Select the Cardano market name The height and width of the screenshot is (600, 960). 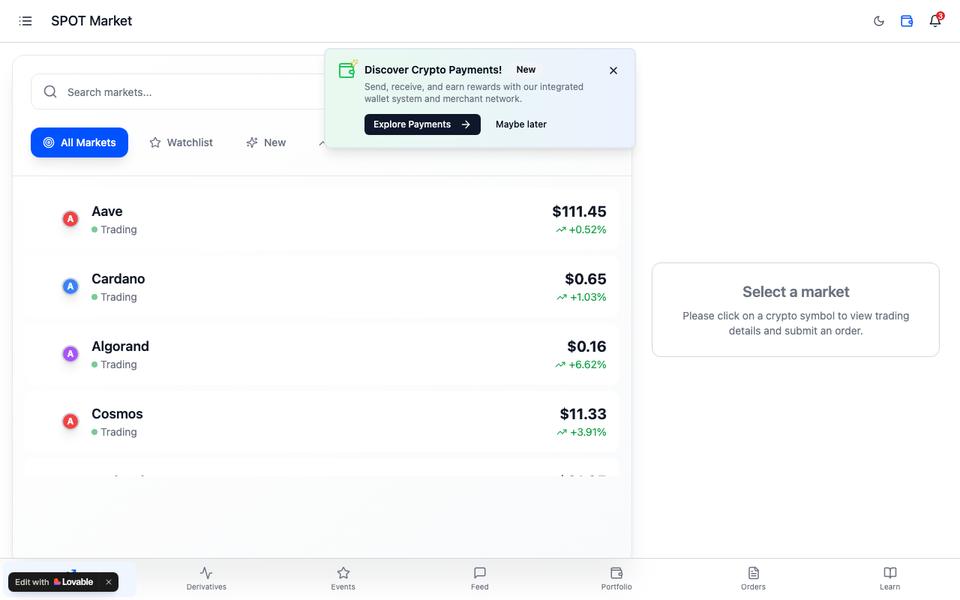[x=118, y=279]
